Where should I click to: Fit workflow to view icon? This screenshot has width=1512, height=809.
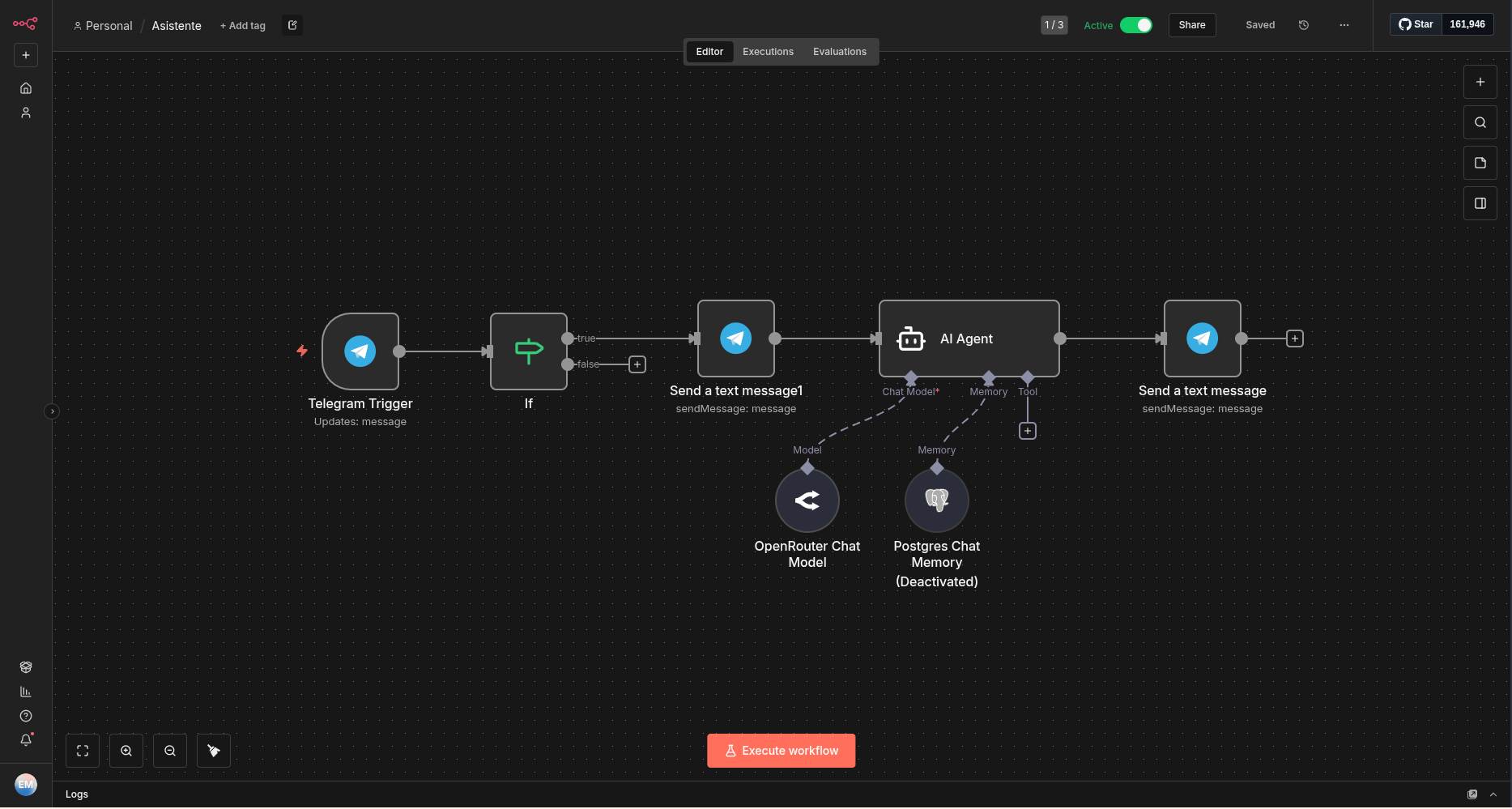(x=83, y=751)
